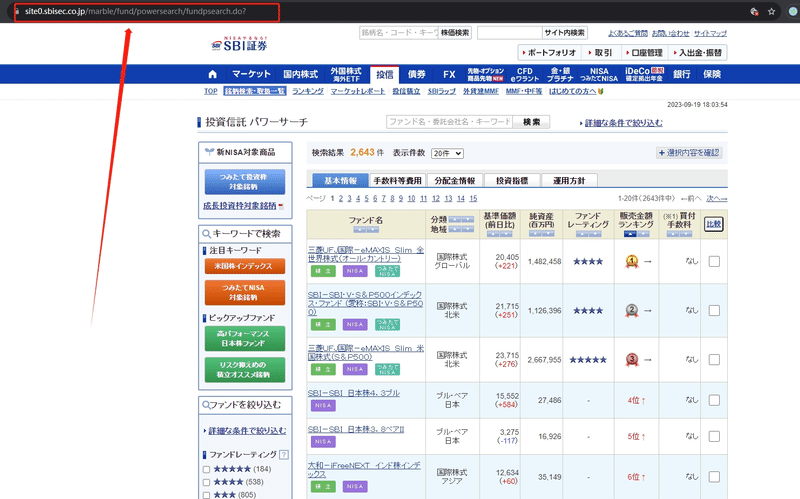Click the bronze rank 3 medal icon

(632, 360)
